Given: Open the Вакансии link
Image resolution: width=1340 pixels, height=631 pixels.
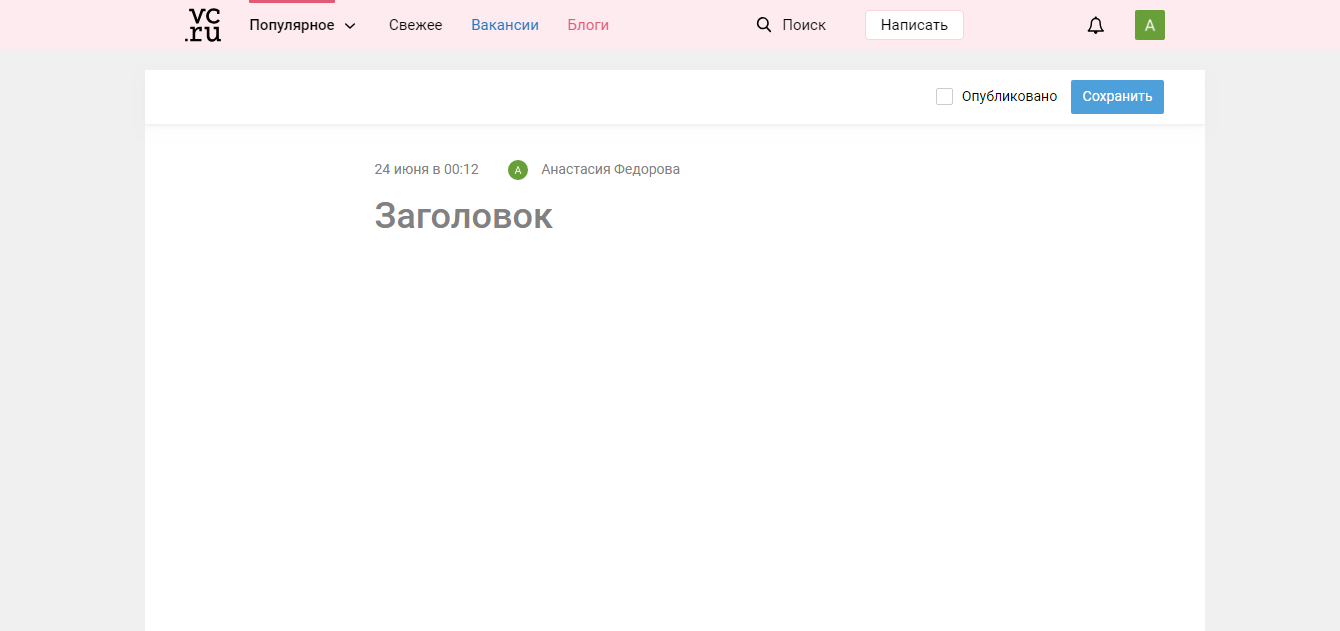Looking at the screenshot, I should [505, 25].
